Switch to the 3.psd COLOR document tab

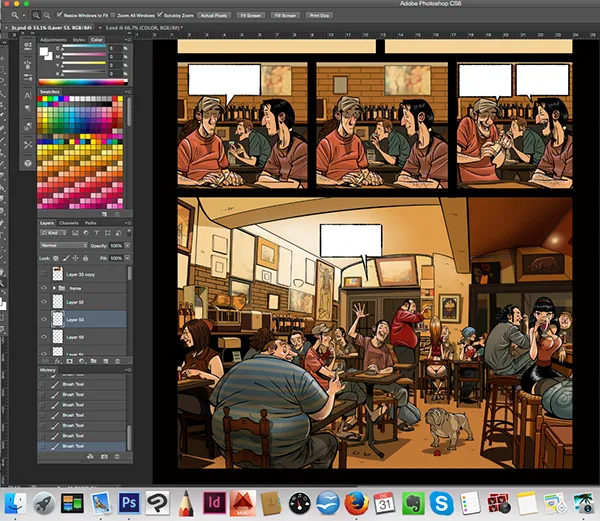143,28
